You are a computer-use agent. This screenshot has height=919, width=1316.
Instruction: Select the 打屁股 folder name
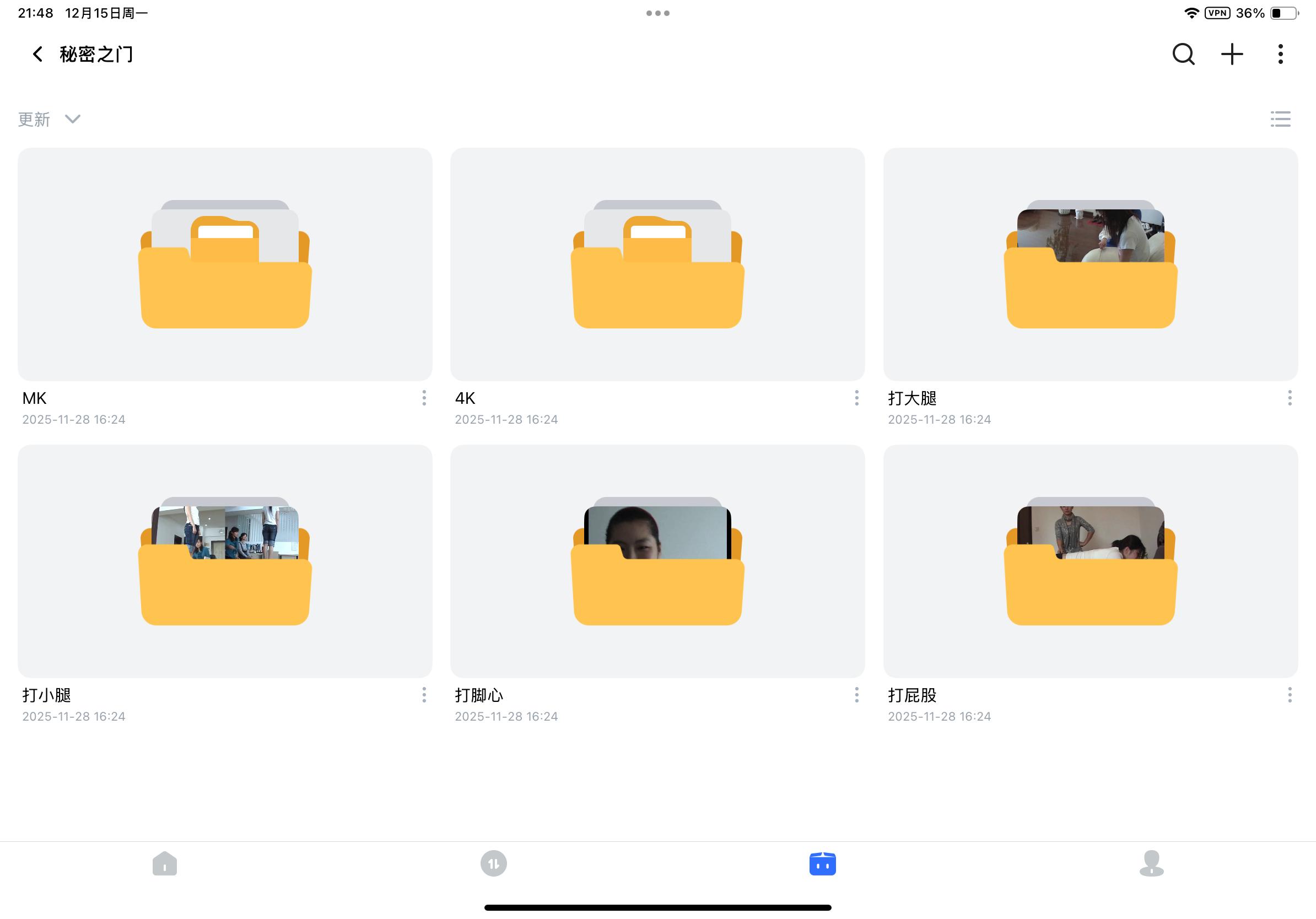tap(912, 695)
